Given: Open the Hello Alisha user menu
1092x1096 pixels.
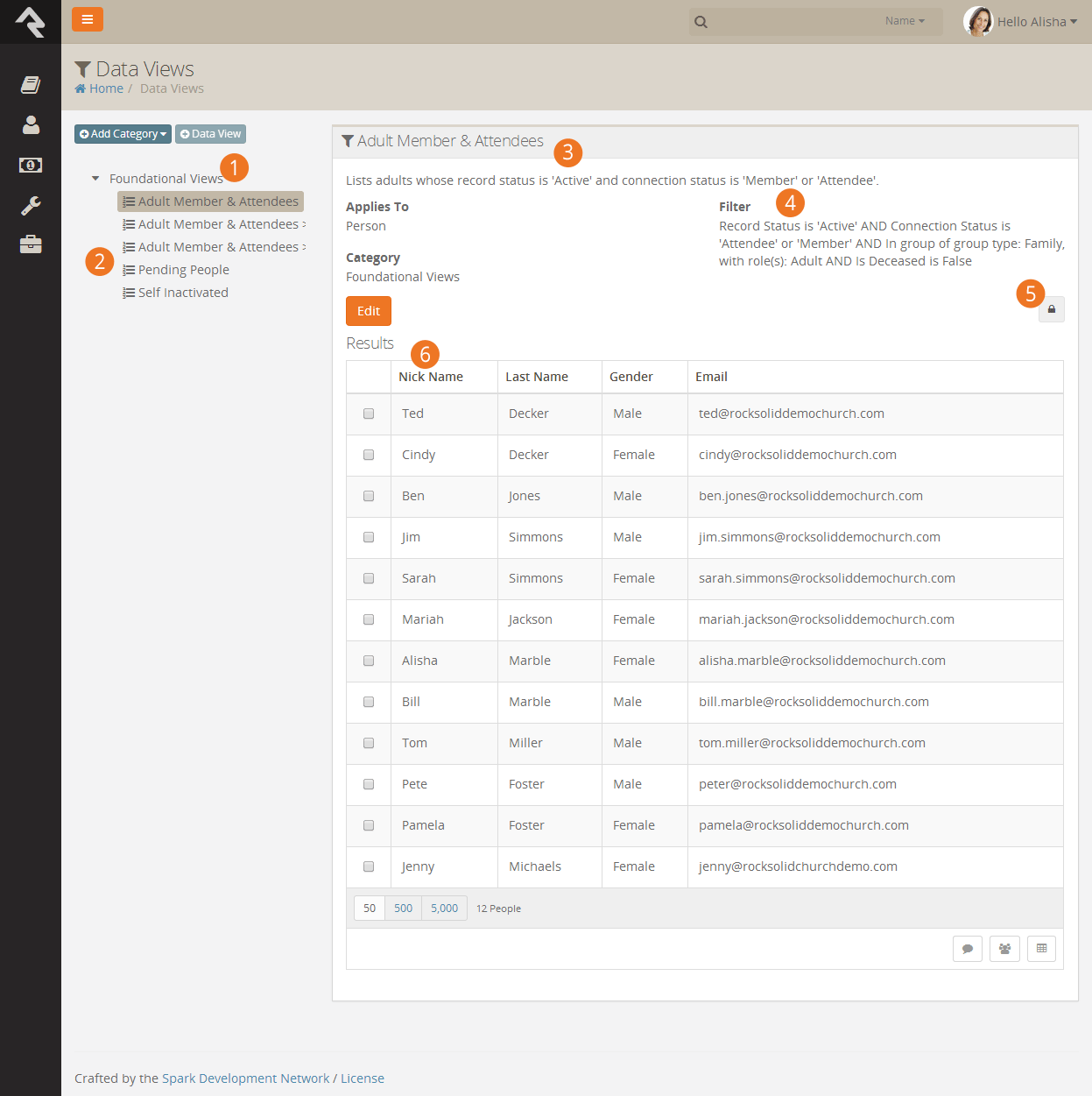Looking at the screenshot, I should (x=1021, y=21).
